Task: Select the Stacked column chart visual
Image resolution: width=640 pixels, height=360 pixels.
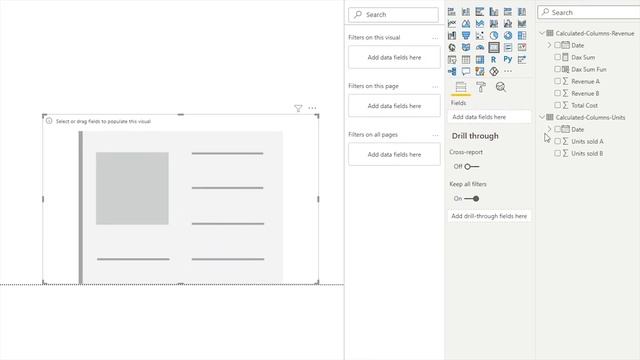Action: [x=466, y=12]
